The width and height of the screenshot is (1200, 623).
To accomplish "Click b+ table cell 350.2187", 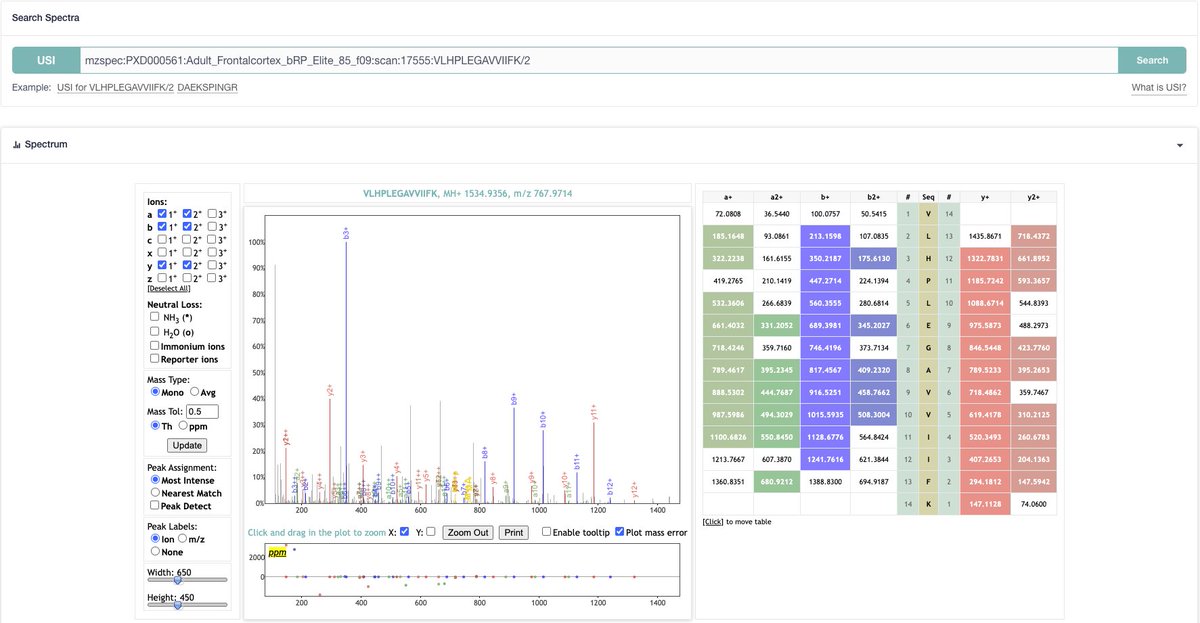I will pyautogui.click(x=825, y=258).
